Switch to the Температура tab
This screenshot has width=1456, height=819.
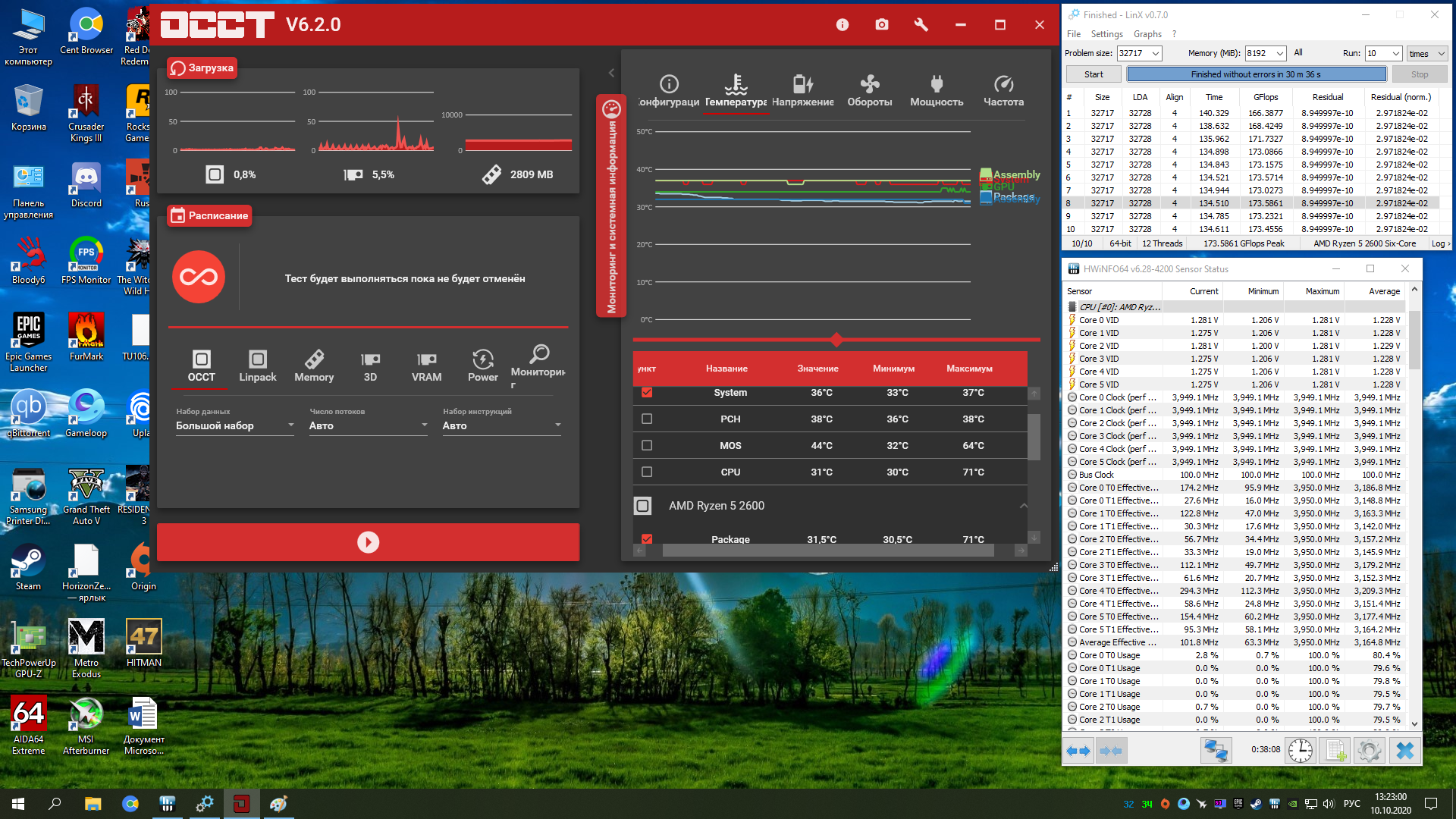[x=736, y=91]
